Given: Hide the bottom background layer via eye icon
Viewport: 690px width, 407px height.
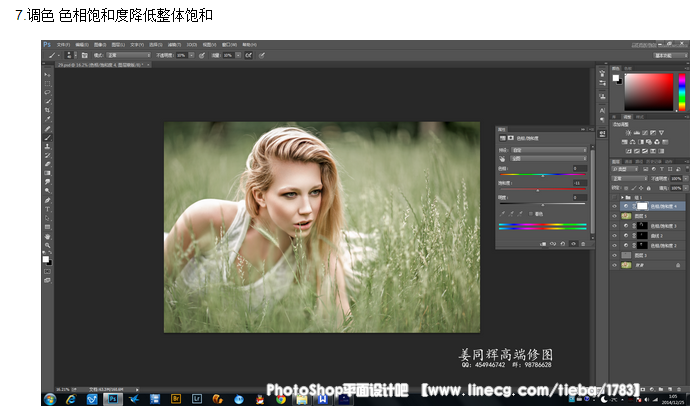Looking at the screenshot, I should tap(614, 265).
